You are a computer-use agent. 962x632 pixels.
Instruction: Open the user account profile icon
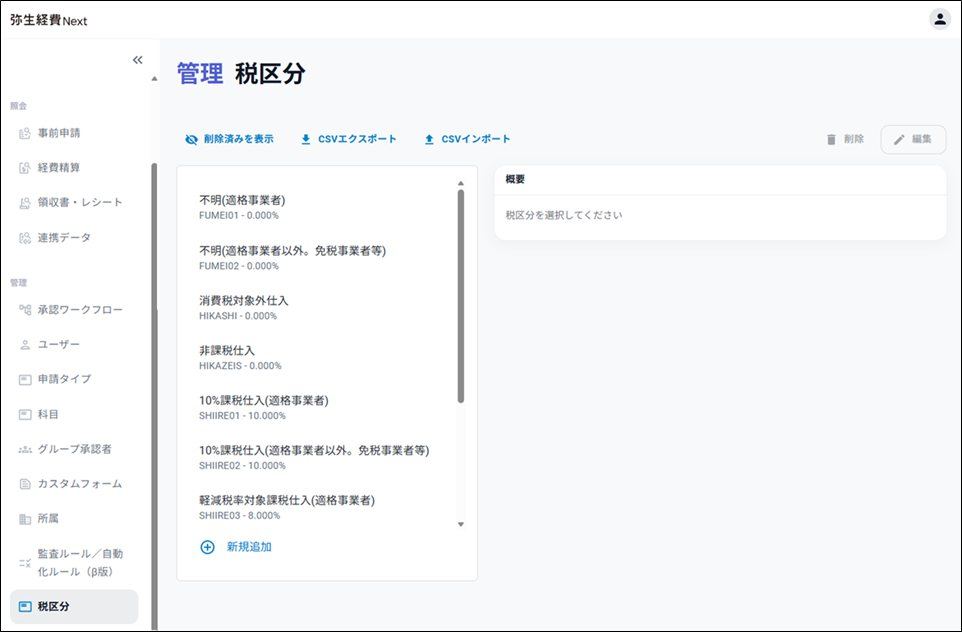click(939, 20)
